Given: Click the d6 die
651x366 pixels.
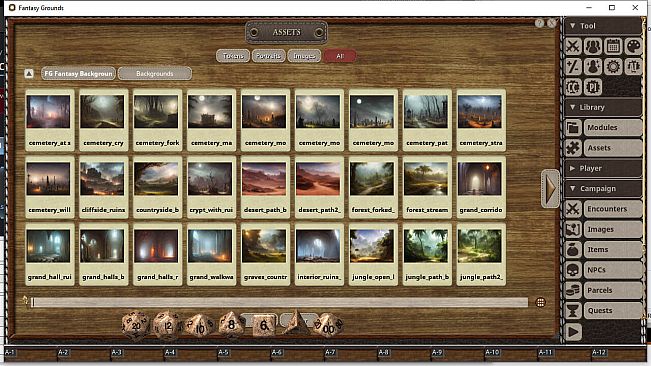Looking at the screenshot, I should pos(264,325).
